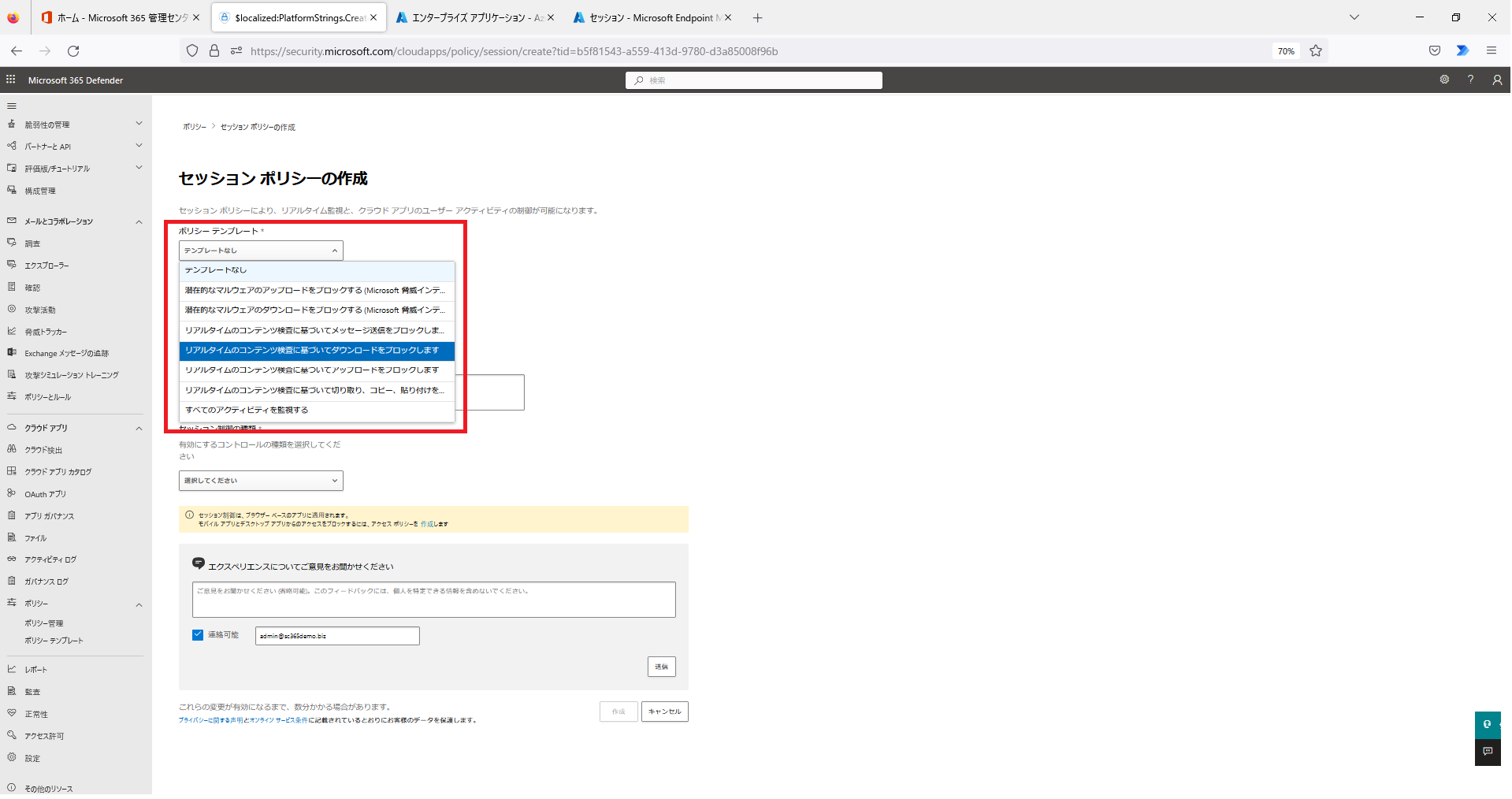1512x799 pixels.
Task: Collapse the クラウド アプリ sidebar section
Action: [x=139, y=429]
